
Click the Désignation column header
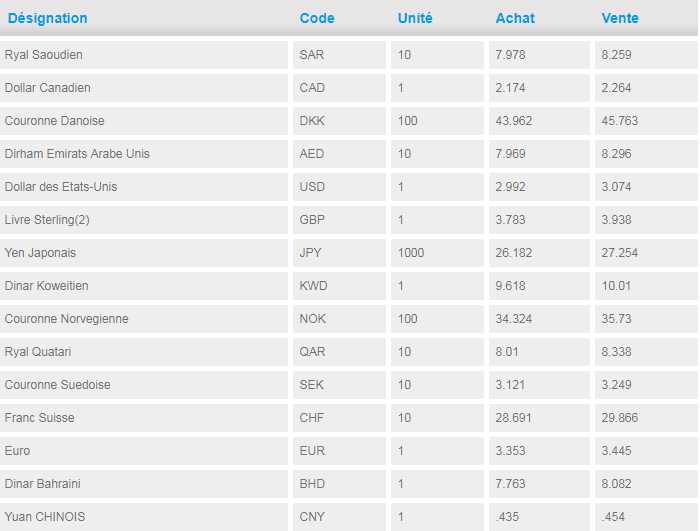[47, 18]
